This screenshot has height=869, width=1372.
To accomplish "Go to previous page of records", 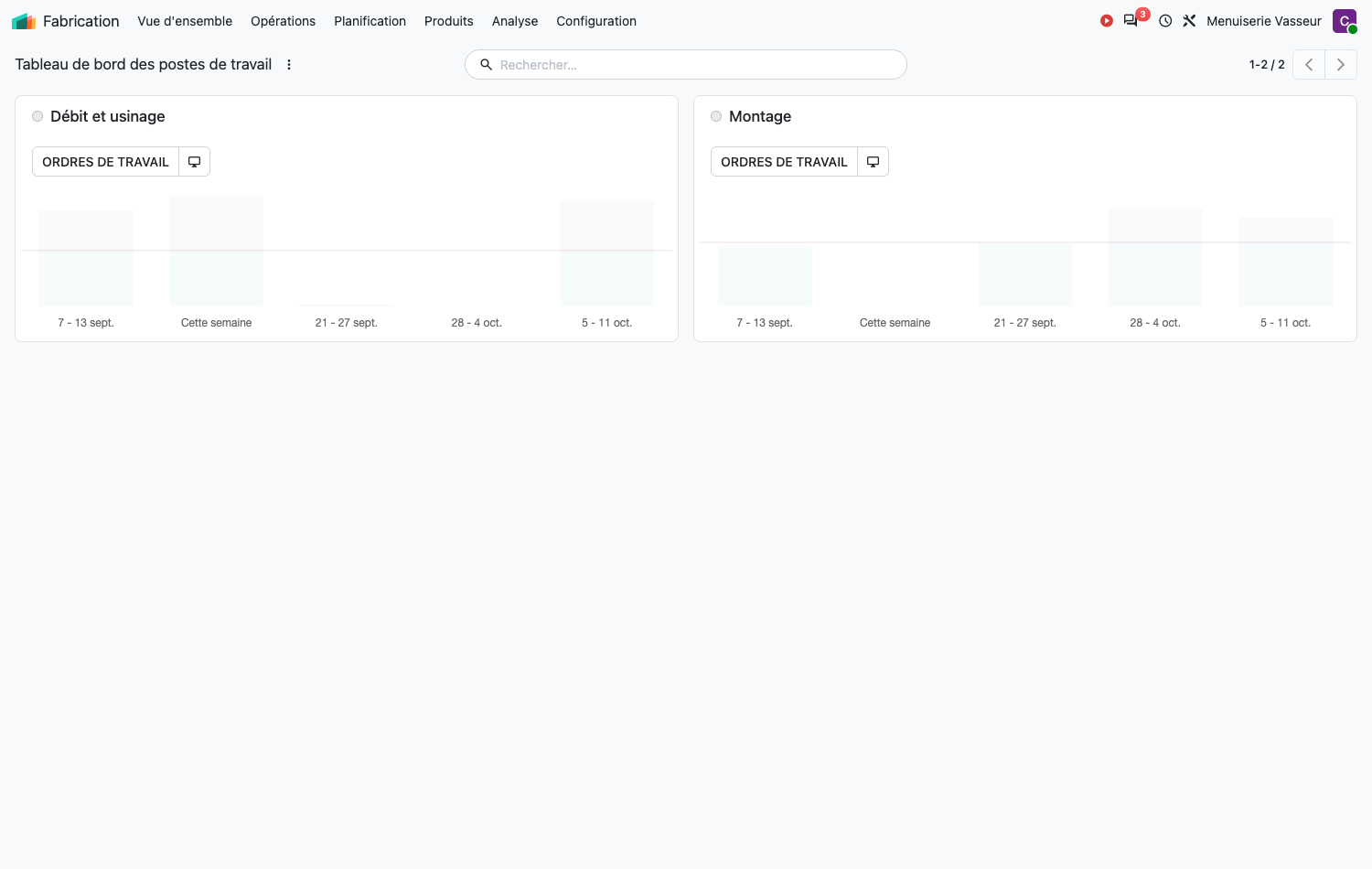I will tap(1309, 65).
